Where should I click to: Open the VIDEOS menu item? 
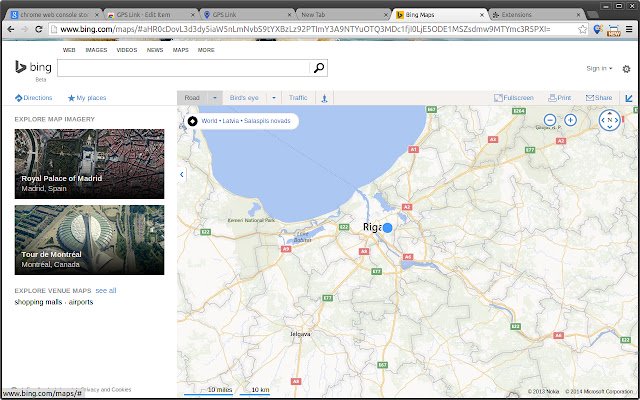(127, 50)
